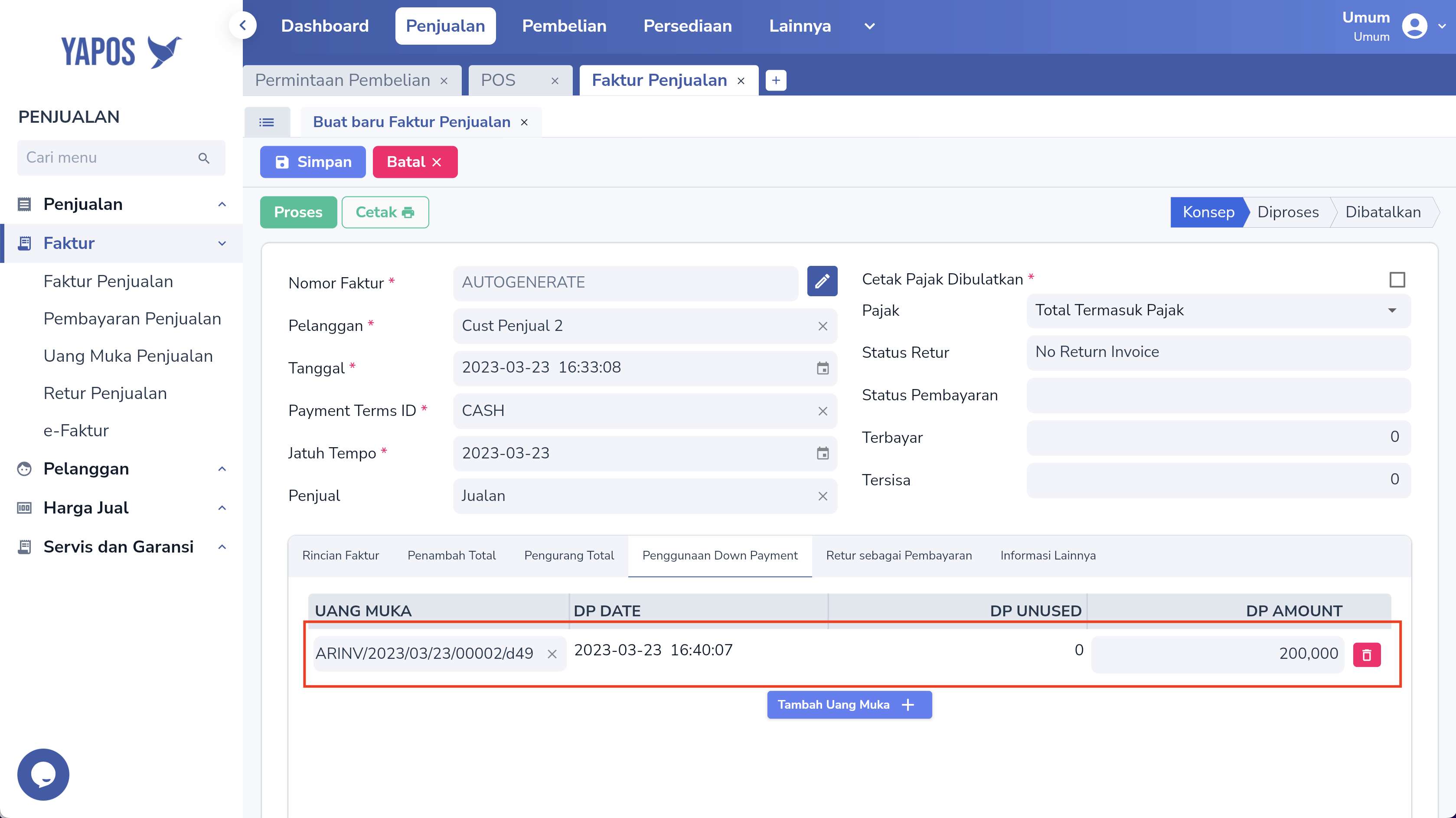Select the Diproses status step

click(1288, 212)
